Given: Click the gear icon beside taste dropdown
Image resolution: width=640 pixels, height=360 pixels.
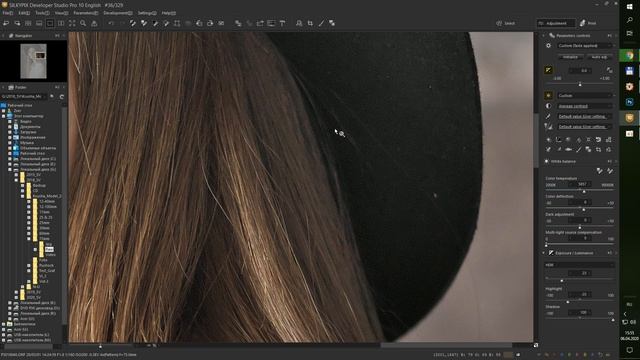Looking at the screenshot, I should [548, 46].
